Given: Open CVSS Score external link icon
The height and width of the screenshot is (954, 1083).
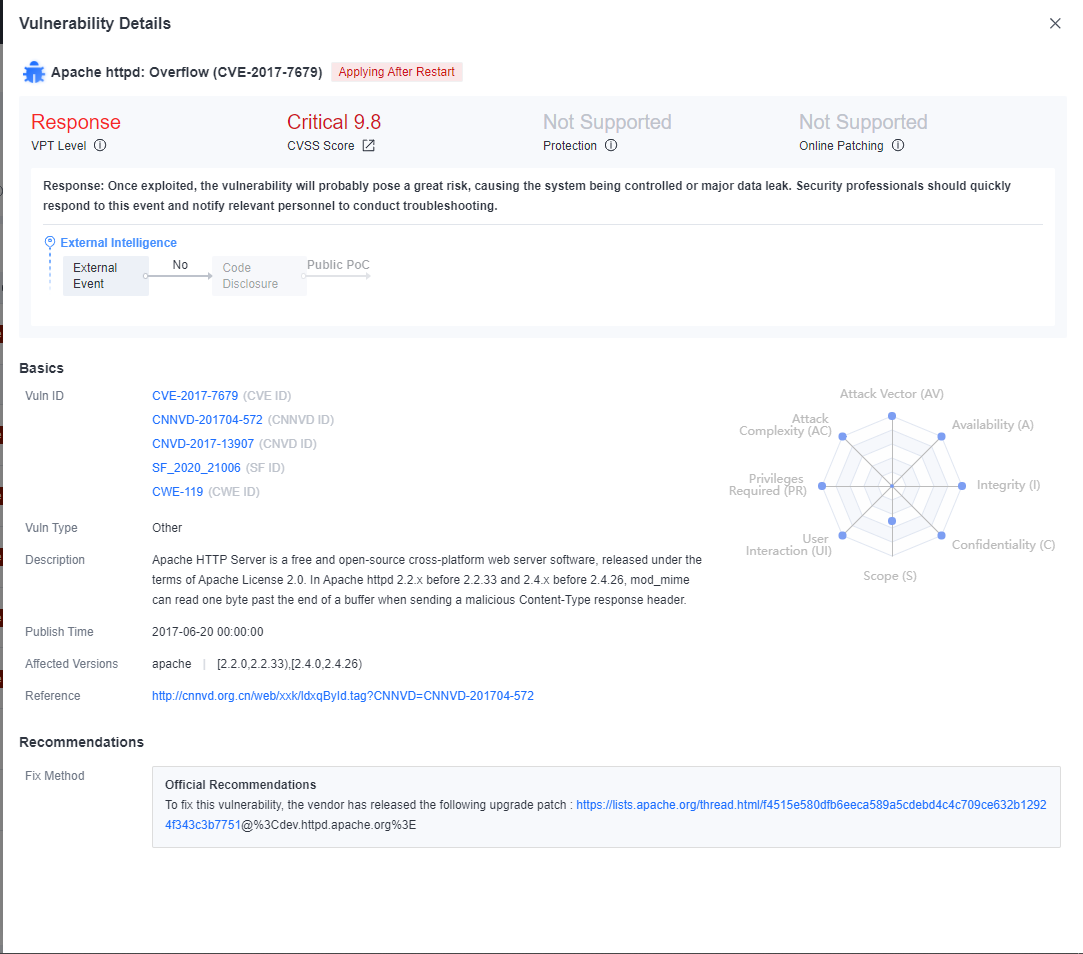Looking at the screenshot, I should [x=368, y=145].
